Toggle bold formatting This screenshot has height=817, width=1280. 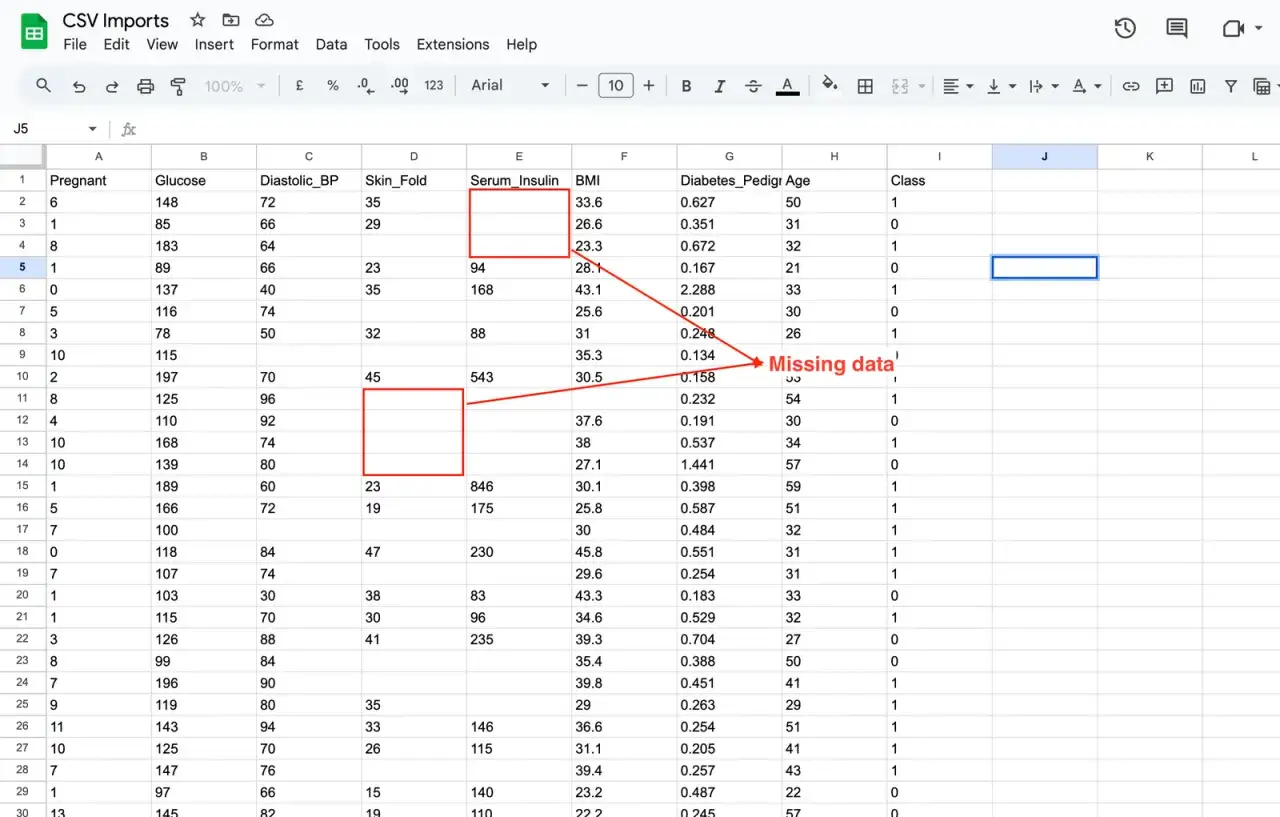687,86
